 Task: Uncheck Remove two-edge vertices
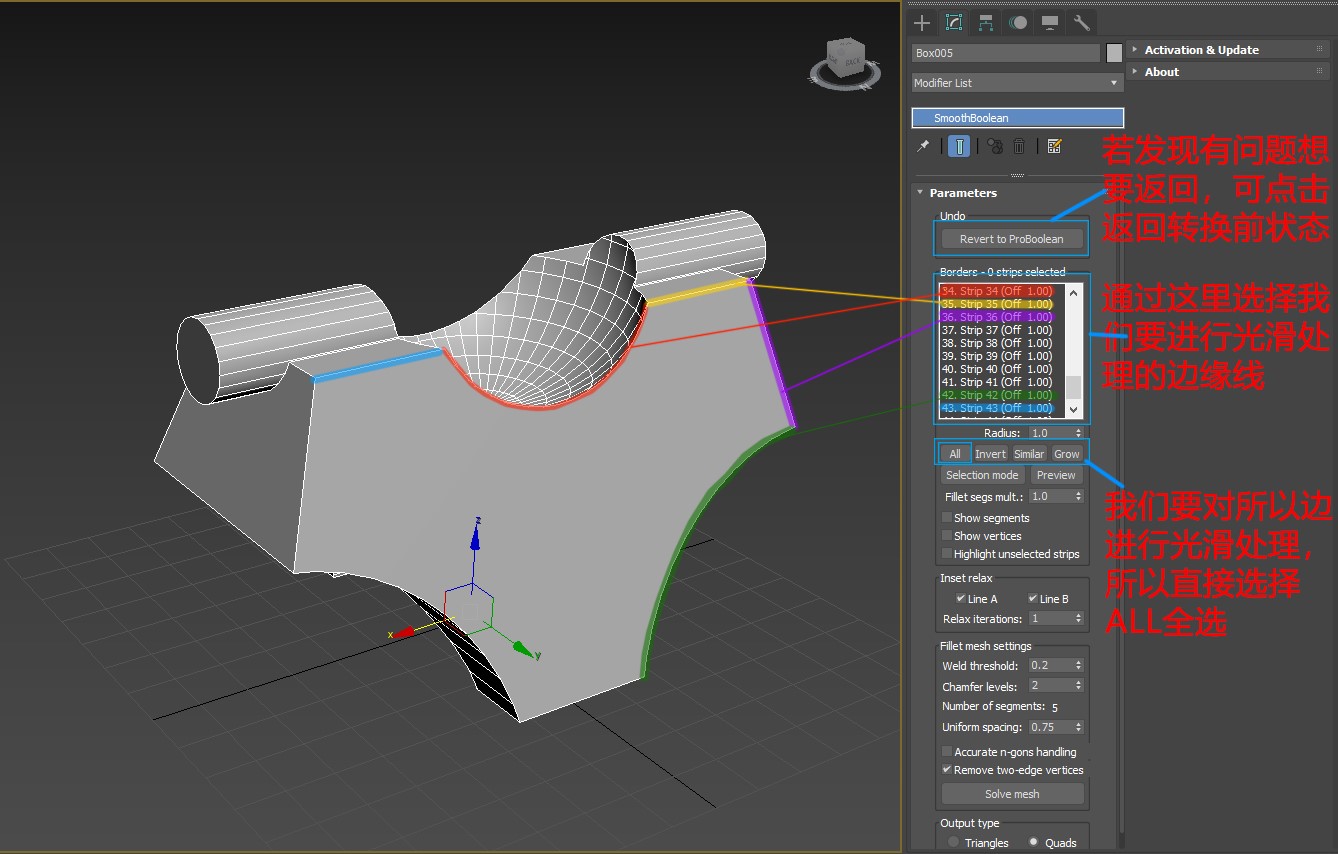point(947,770)
